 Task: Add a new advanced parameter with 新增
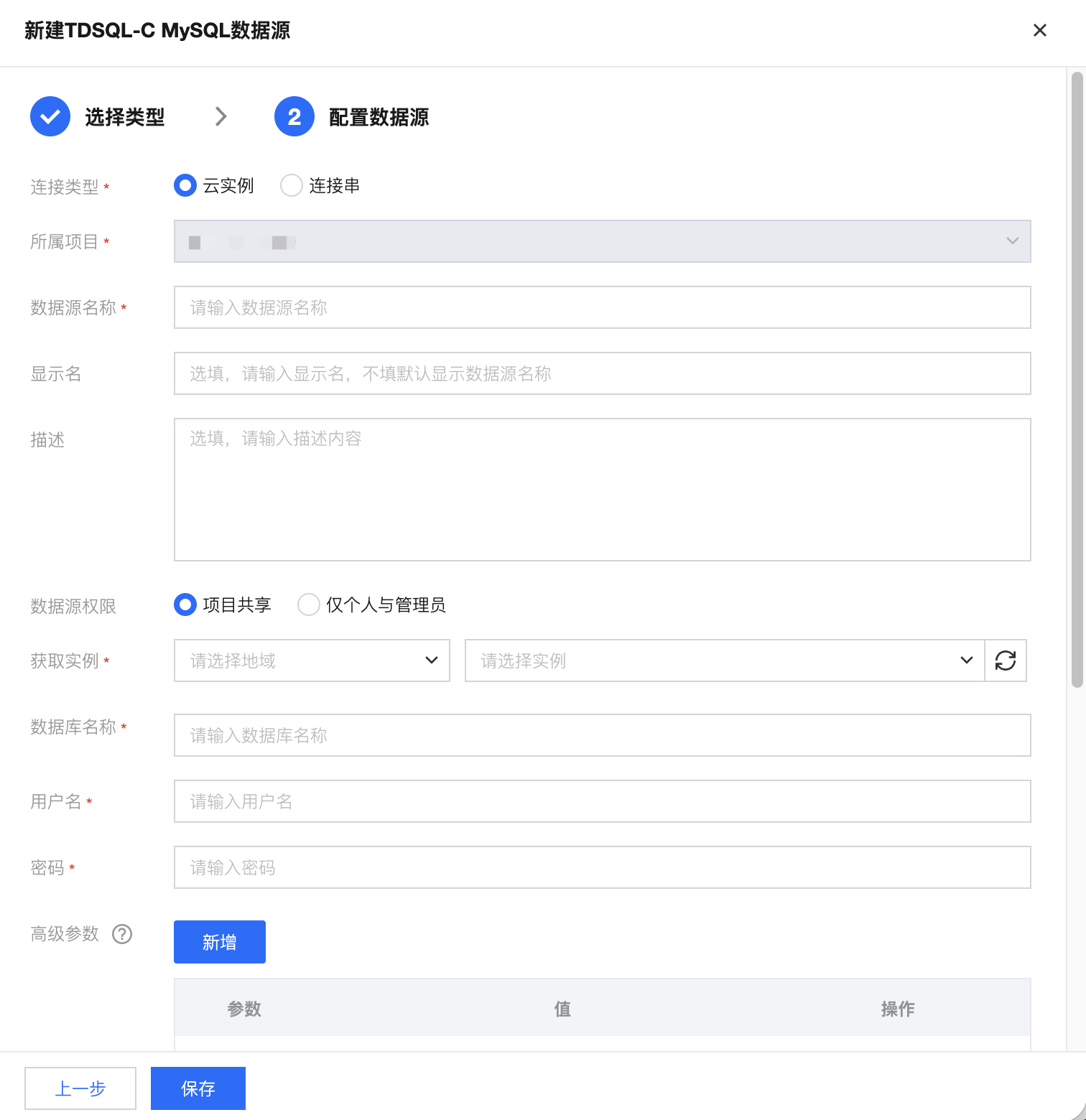220,942
